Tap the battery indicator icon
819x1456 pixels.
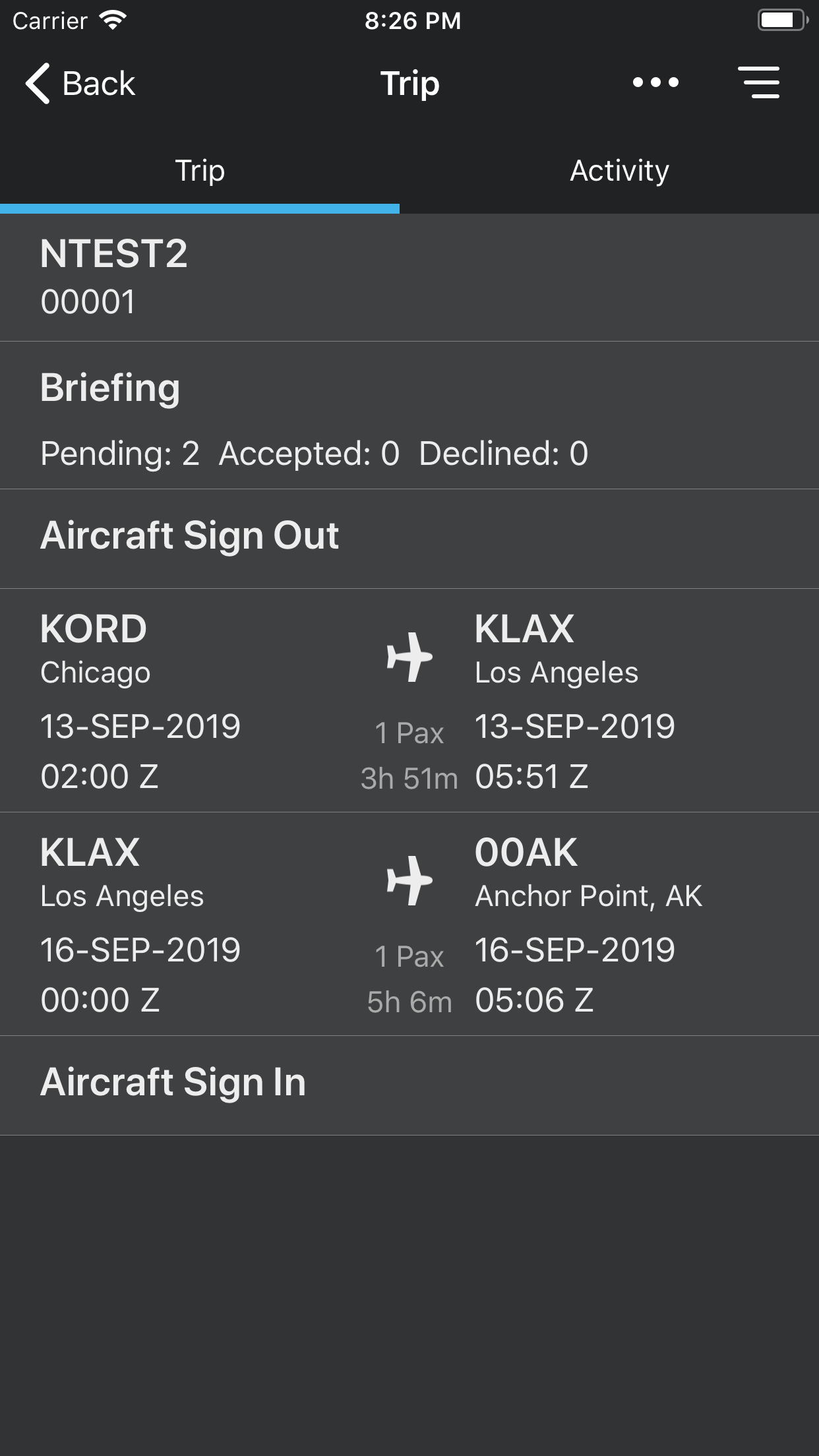[x=782, y=20]
